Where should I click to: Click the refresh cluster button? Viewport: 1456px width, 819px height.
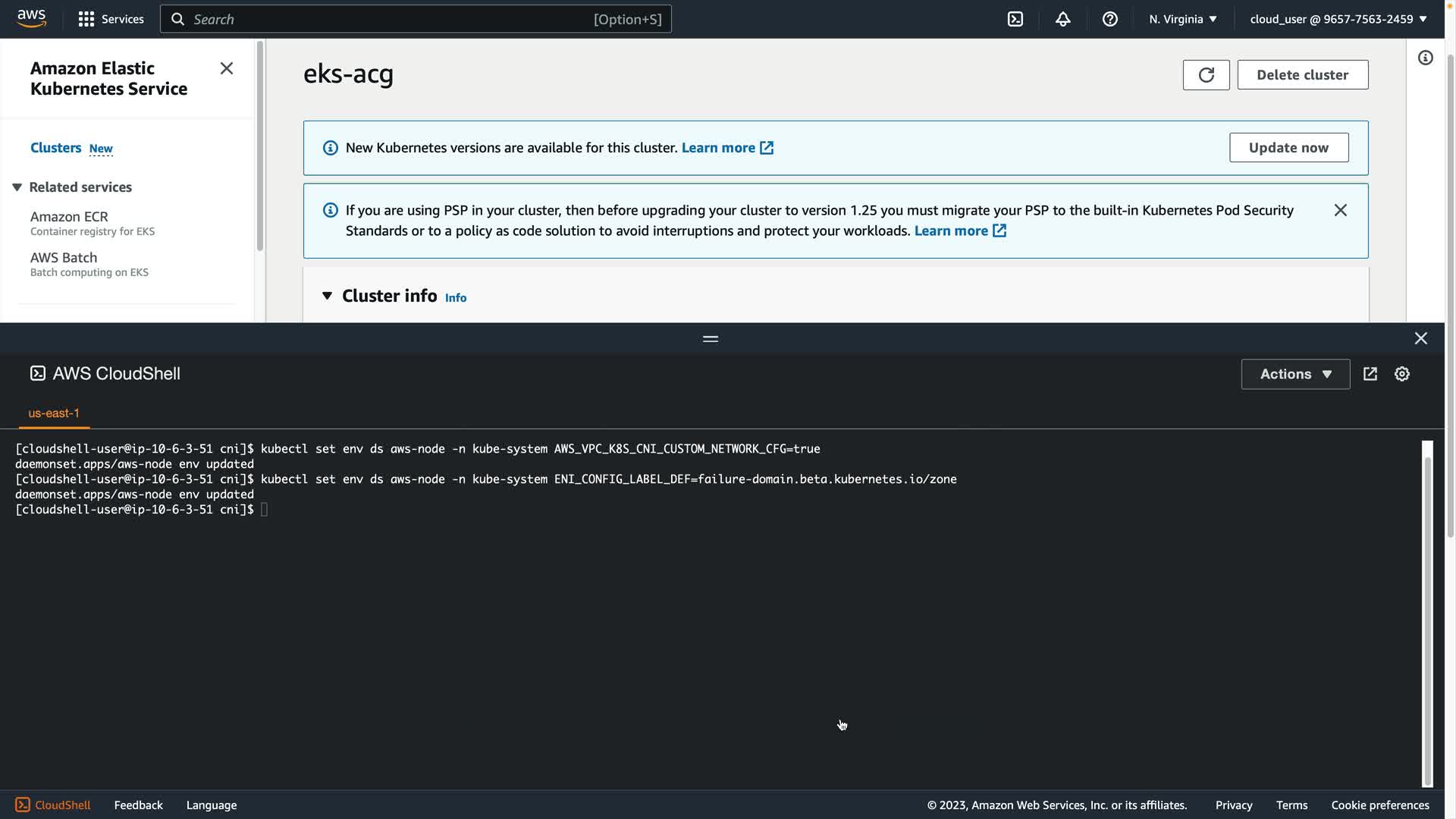click(1206, 75)
